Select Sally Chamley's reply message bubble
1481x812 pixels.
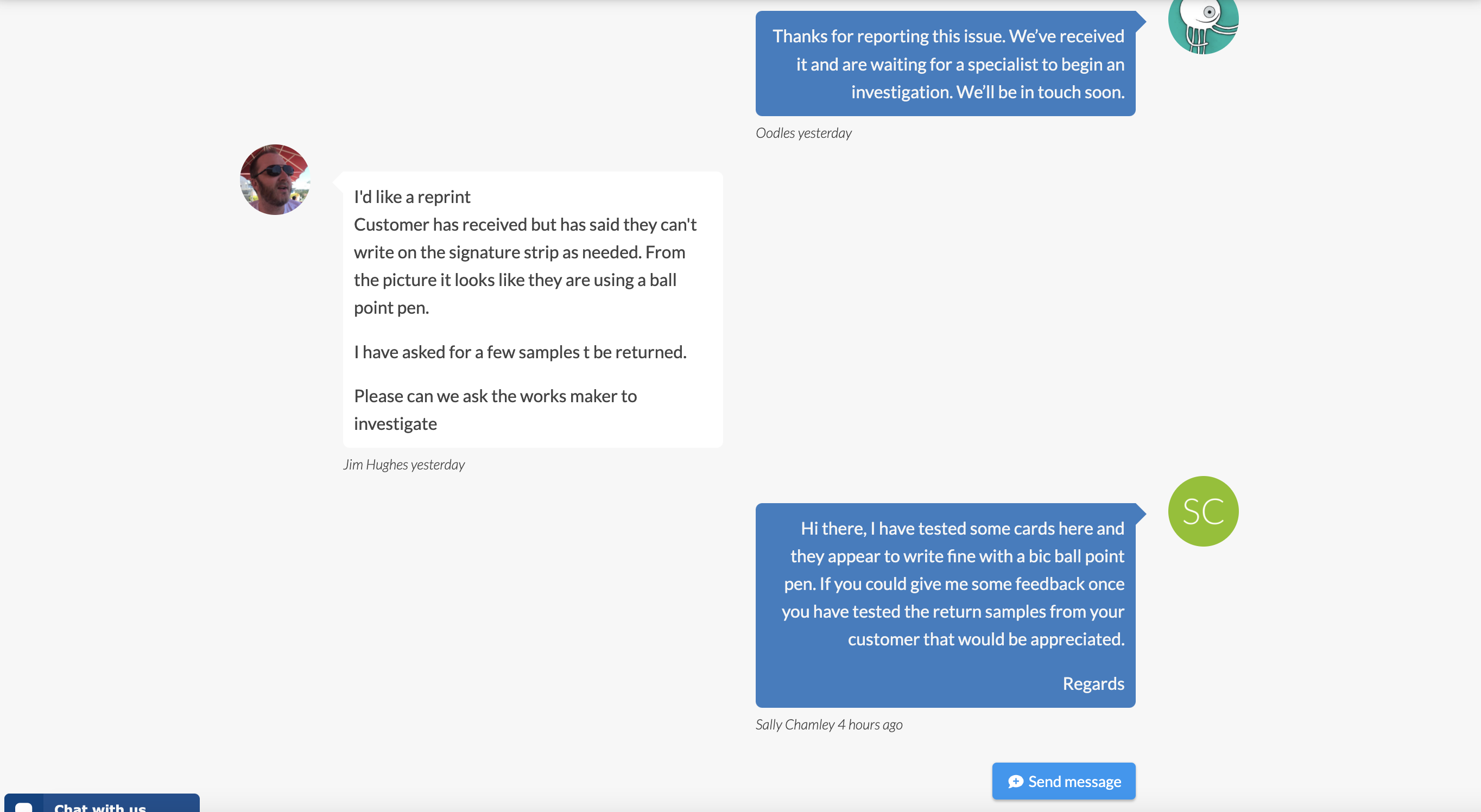(x=945, y=605)
